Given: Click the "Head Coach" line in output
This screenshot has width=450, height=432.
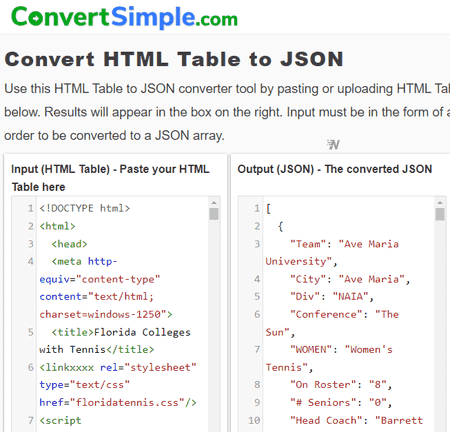Looking at the screenshot, I should point(356,420).
